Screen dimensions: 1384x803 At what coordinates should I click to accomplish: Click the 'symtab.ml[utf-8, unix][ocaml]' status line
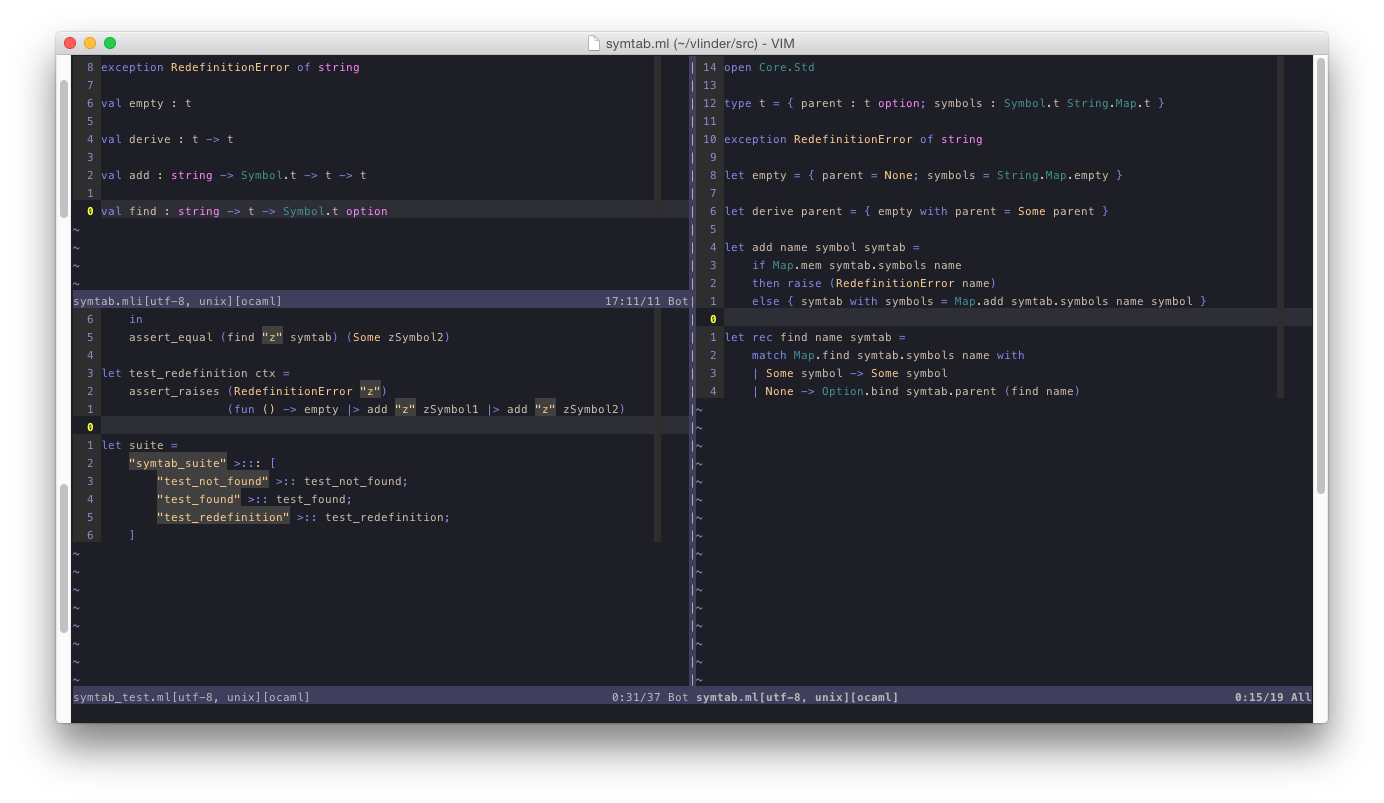797,697
